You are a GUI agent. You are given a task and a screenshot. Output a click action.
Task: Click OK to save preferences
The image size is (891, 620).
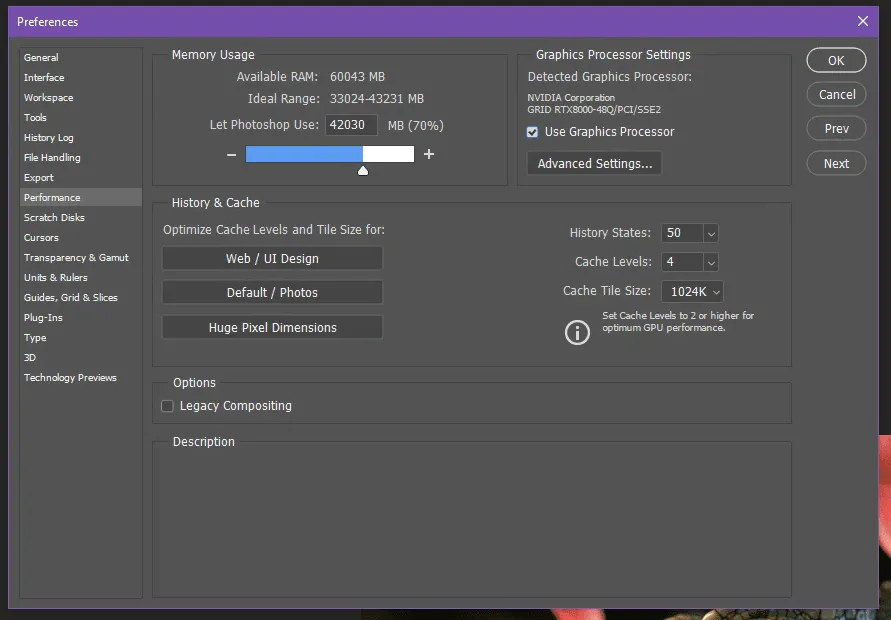[x=836, y=60]
